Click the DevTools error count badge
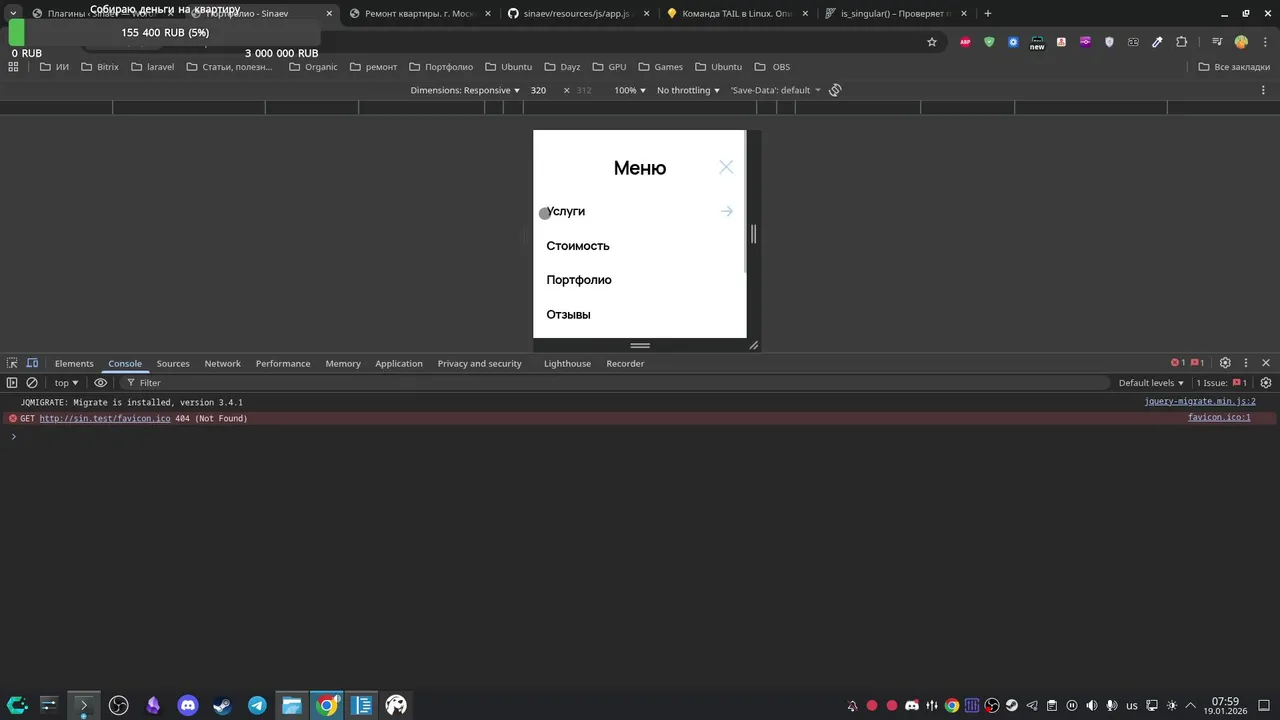The image size is (1280, 720). click(1178, 363)
